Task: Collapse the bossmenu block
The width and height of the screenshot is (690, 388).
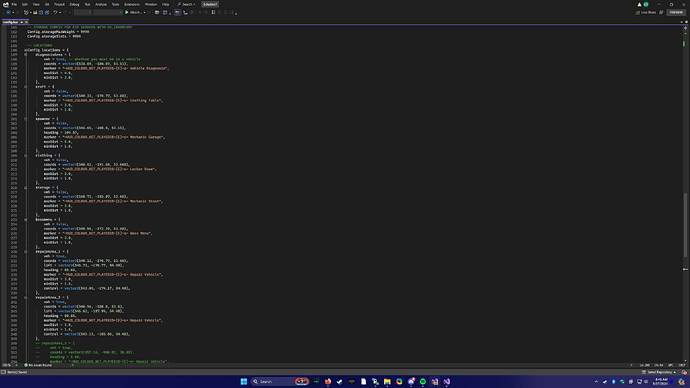Action: coord(26,220)
